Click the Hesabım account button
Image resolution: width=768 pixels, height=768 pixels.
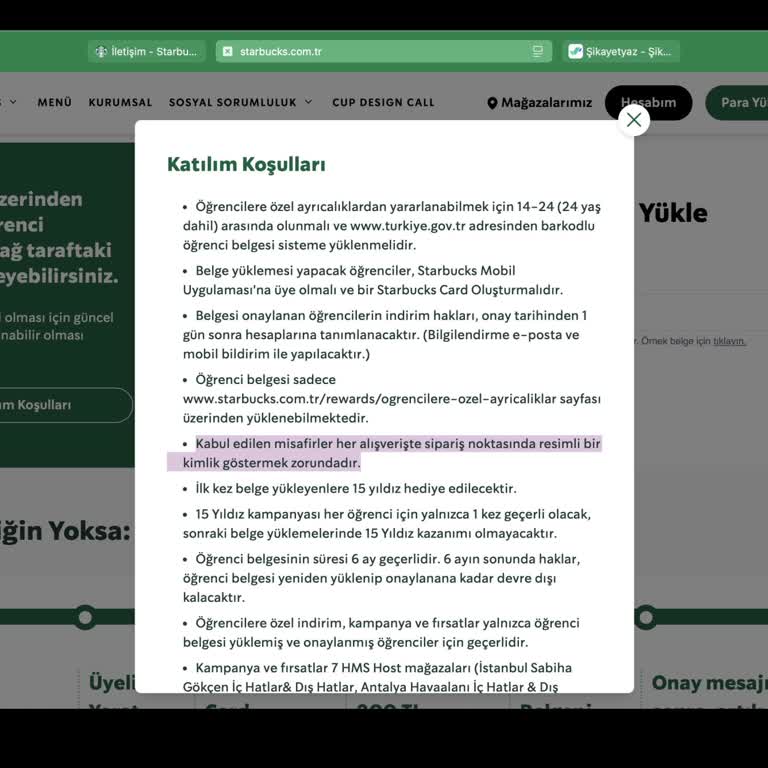(x=648, y=102)
